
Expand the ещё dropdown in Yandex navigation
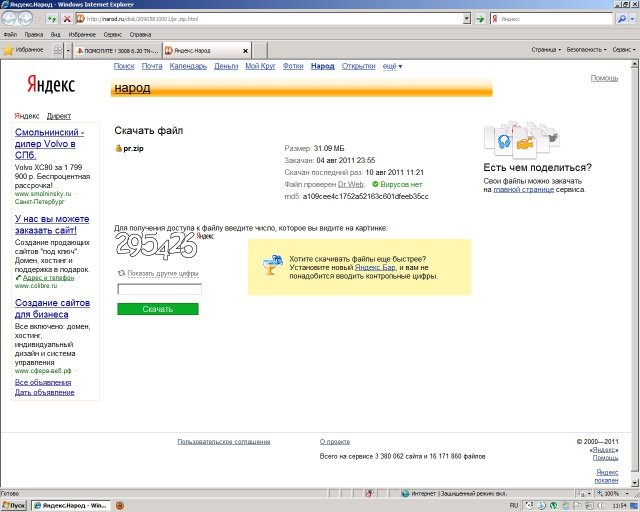(393, 66)
